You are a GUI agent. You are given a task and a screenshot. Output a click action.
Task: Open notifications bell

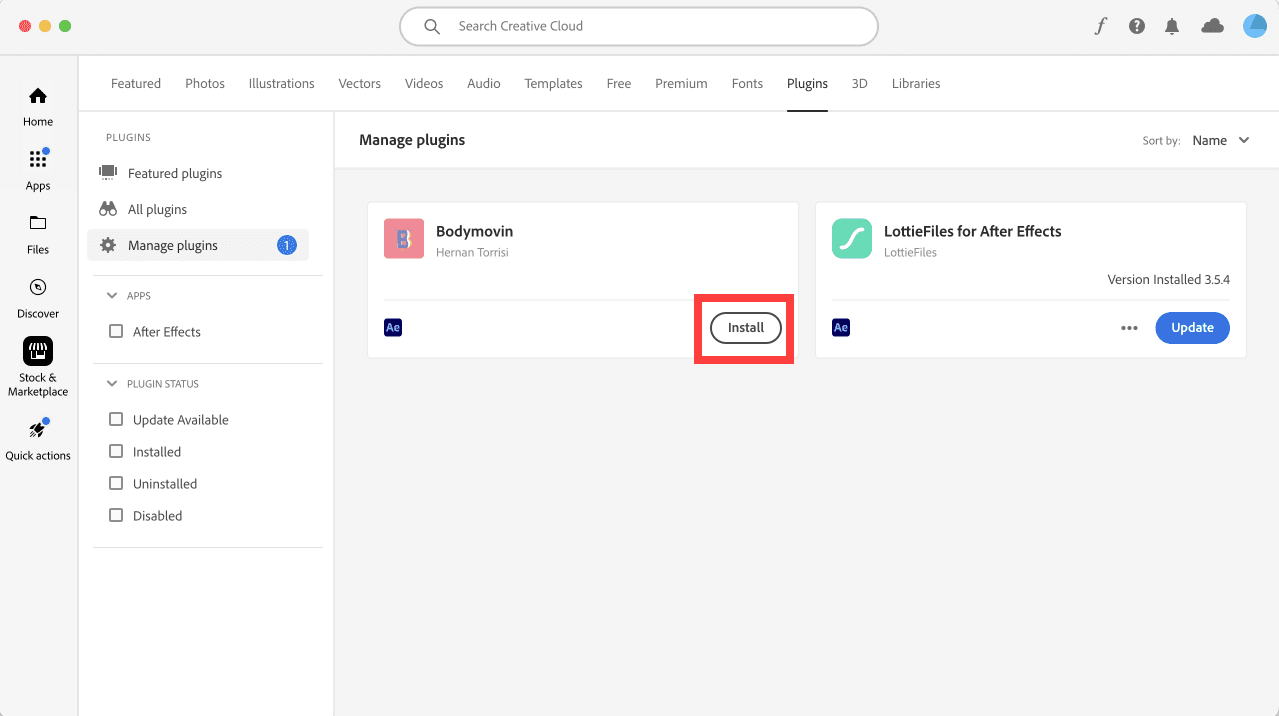pyautogui.click(x=1172, y=27)
